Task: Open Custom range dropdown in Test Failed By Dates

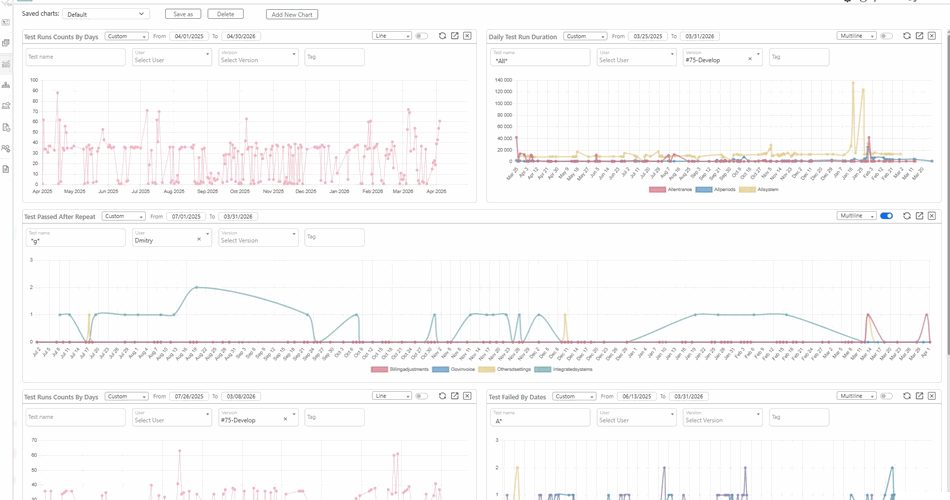Action: pyautogui.click(x=574, y=396)
